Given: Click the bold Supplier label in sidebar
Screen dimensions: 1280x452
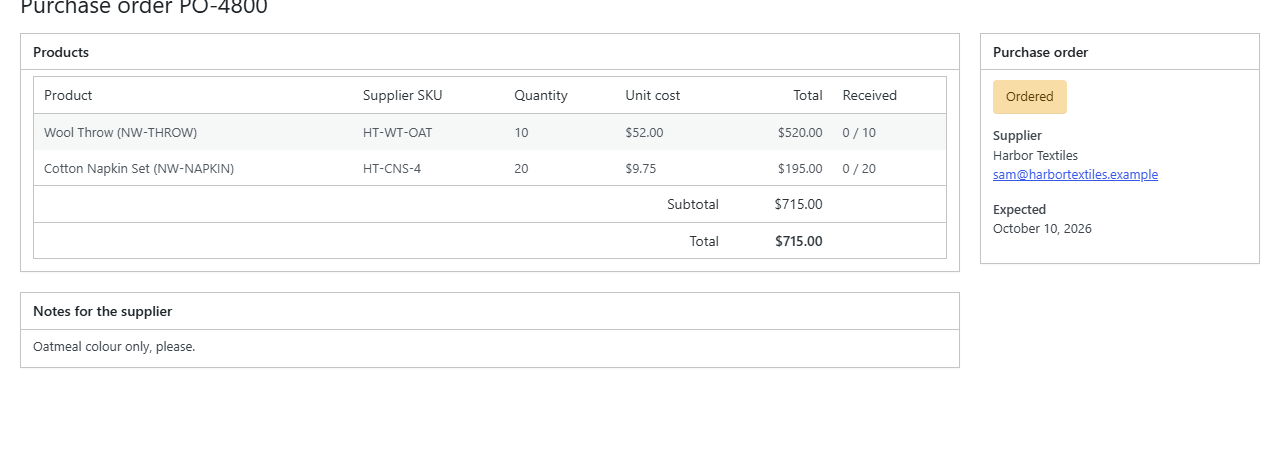Looking at the screenshot, I should [x=1017, y=135].
